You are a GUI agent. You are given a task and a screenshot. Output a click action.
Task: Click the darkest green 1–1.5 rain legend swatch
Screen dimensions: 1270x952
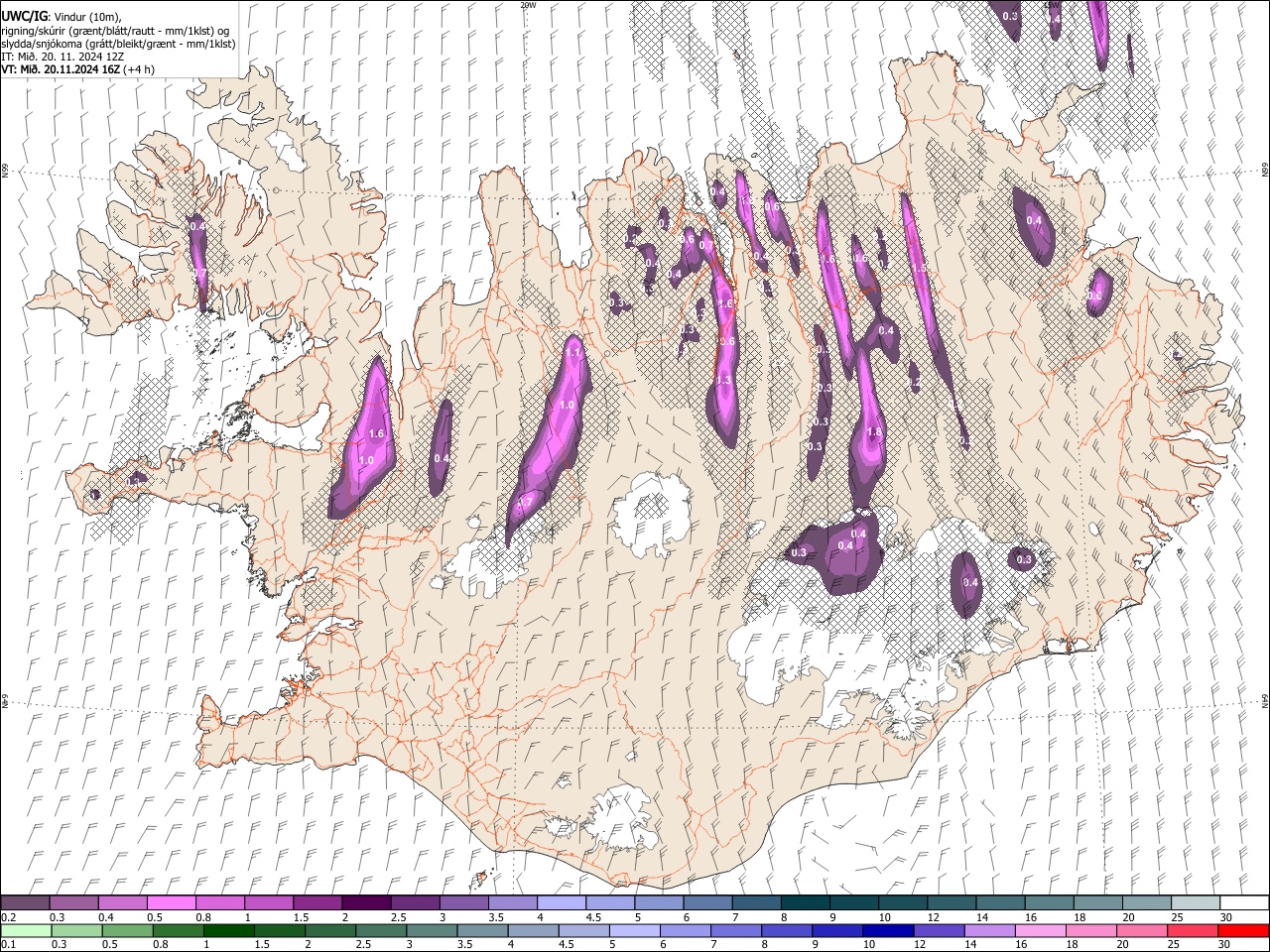[x=228, y=930]
